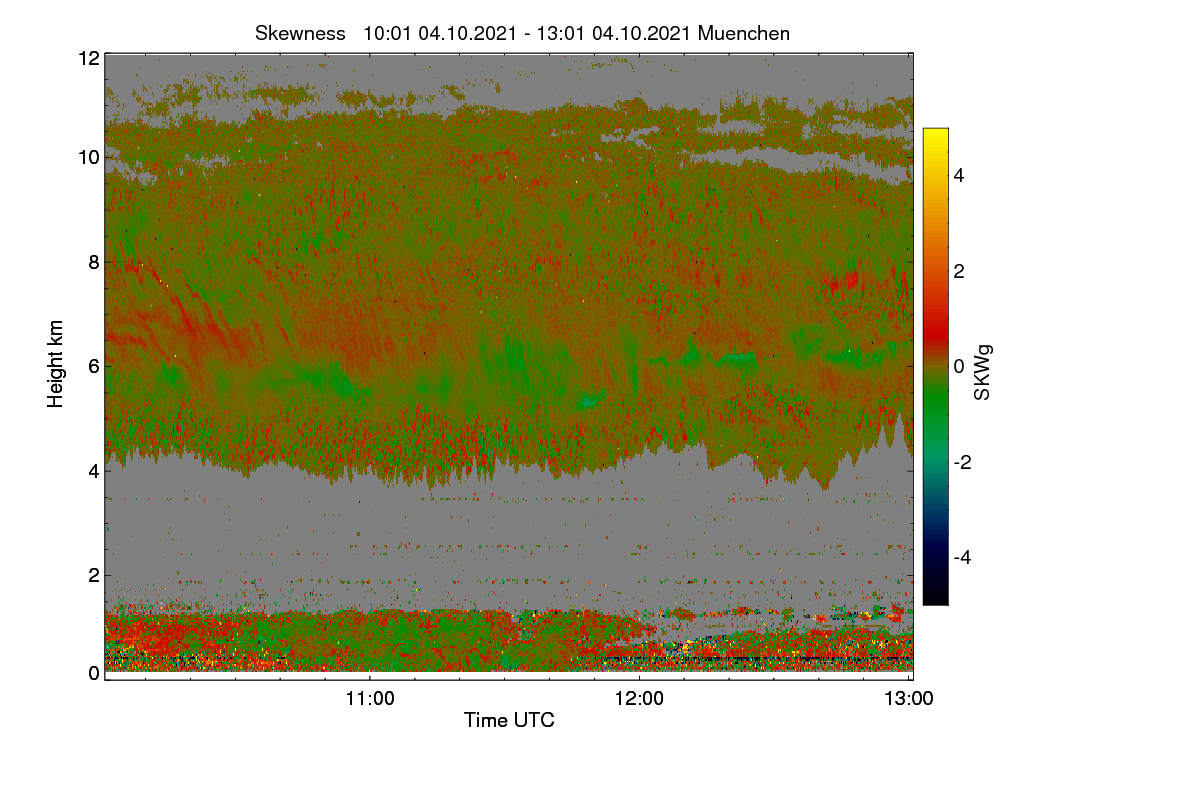Click the height axis label 12
The width and height of the screenshot is (1200, 800).
[88, 59]
